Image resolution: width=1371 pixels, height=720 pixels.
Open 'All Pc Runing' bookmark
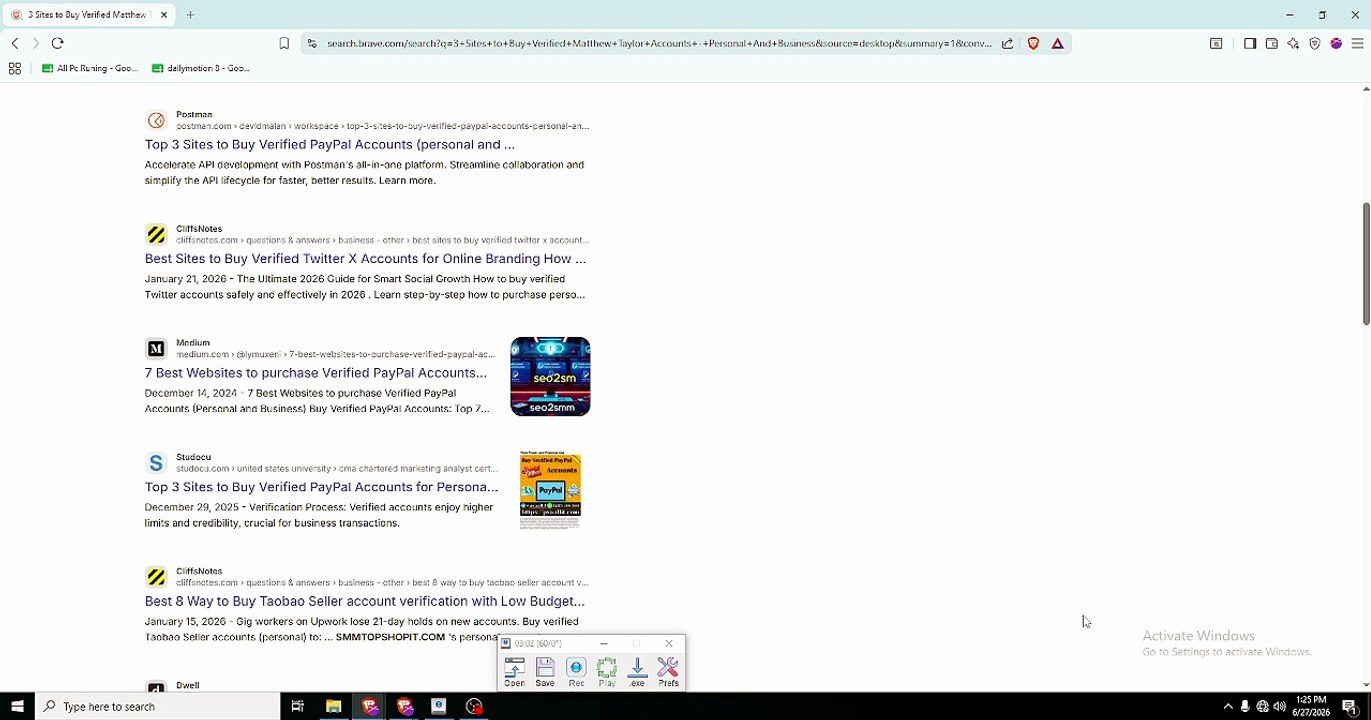[90, 68]
